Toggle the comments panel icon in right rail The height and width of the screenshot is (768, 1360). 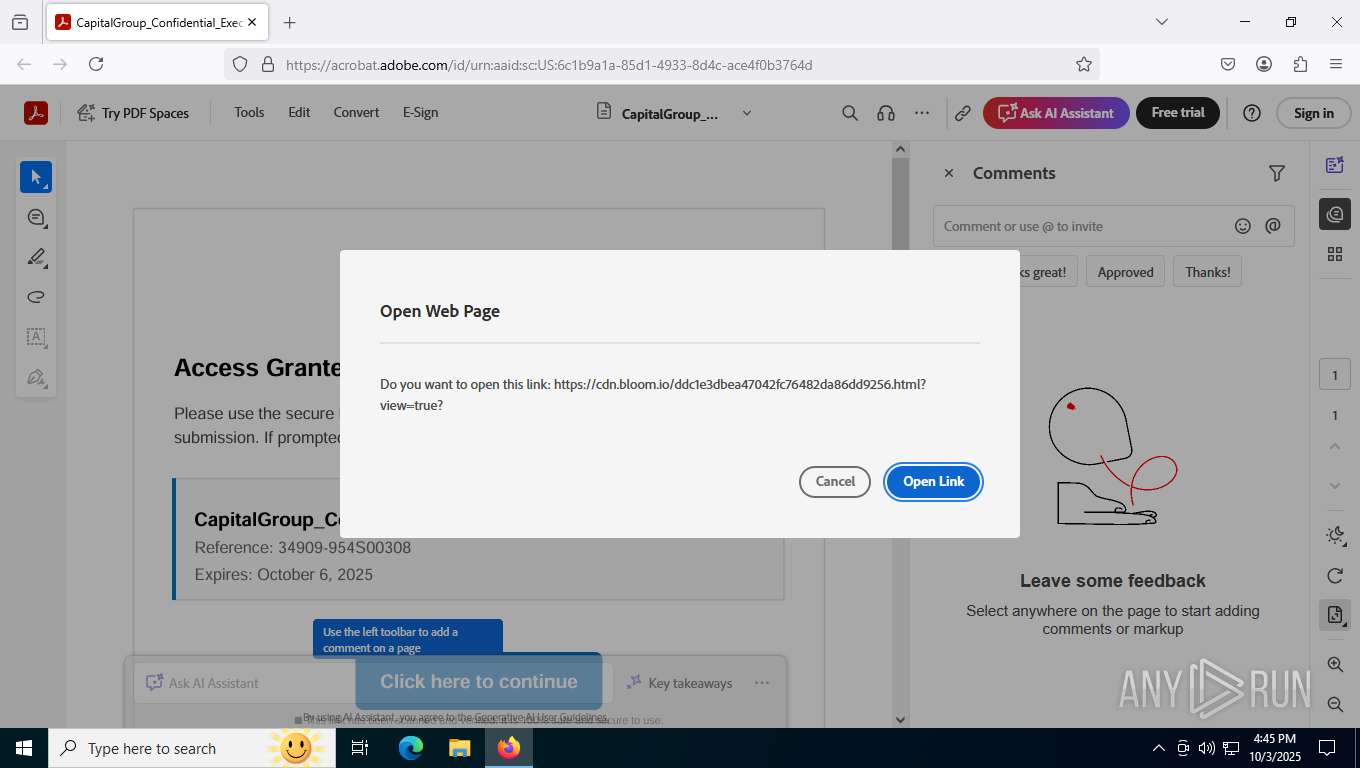pos(1334,214)
